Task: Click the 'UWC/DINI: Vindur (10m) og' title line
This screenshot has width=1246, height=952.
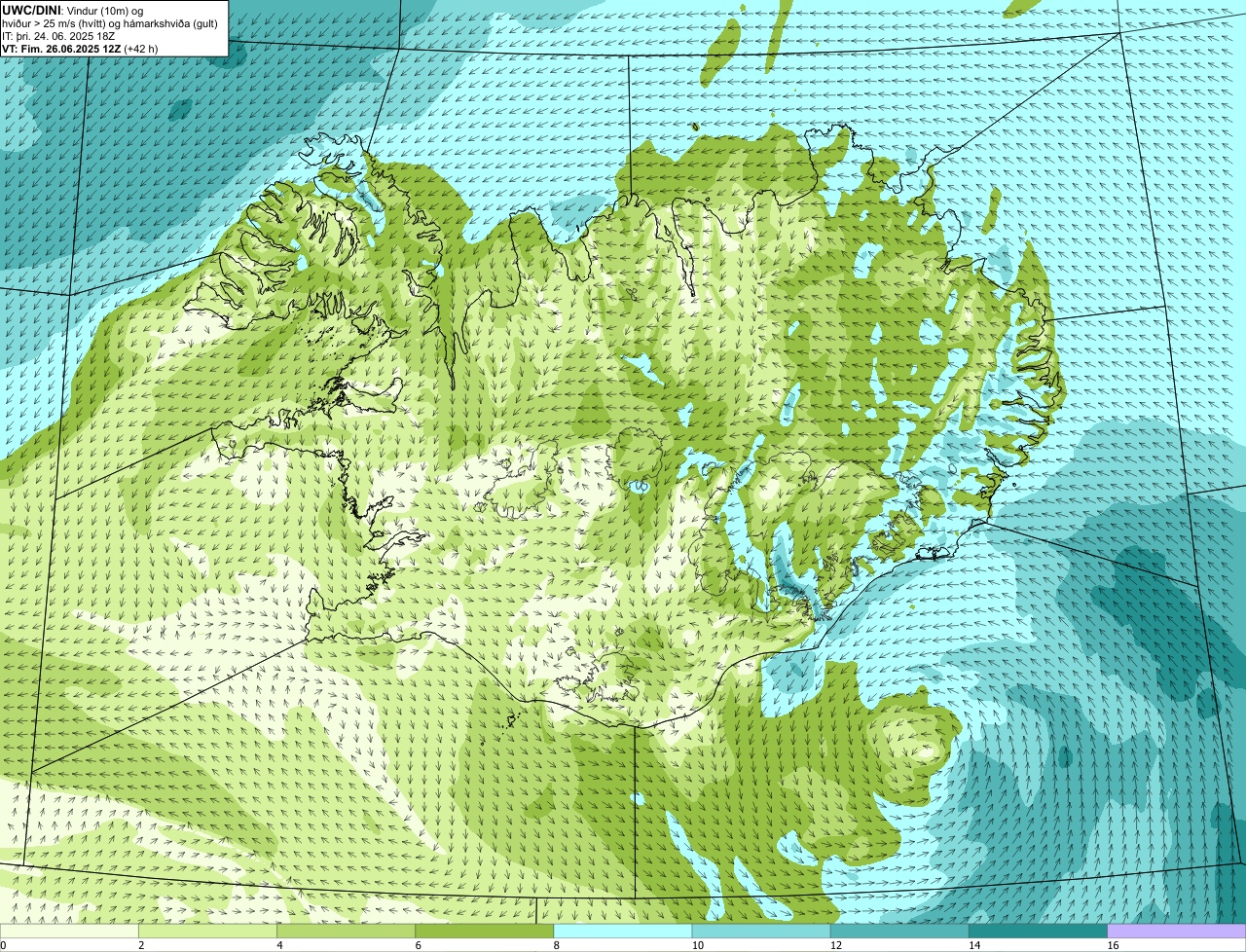Action: (73, 10)
